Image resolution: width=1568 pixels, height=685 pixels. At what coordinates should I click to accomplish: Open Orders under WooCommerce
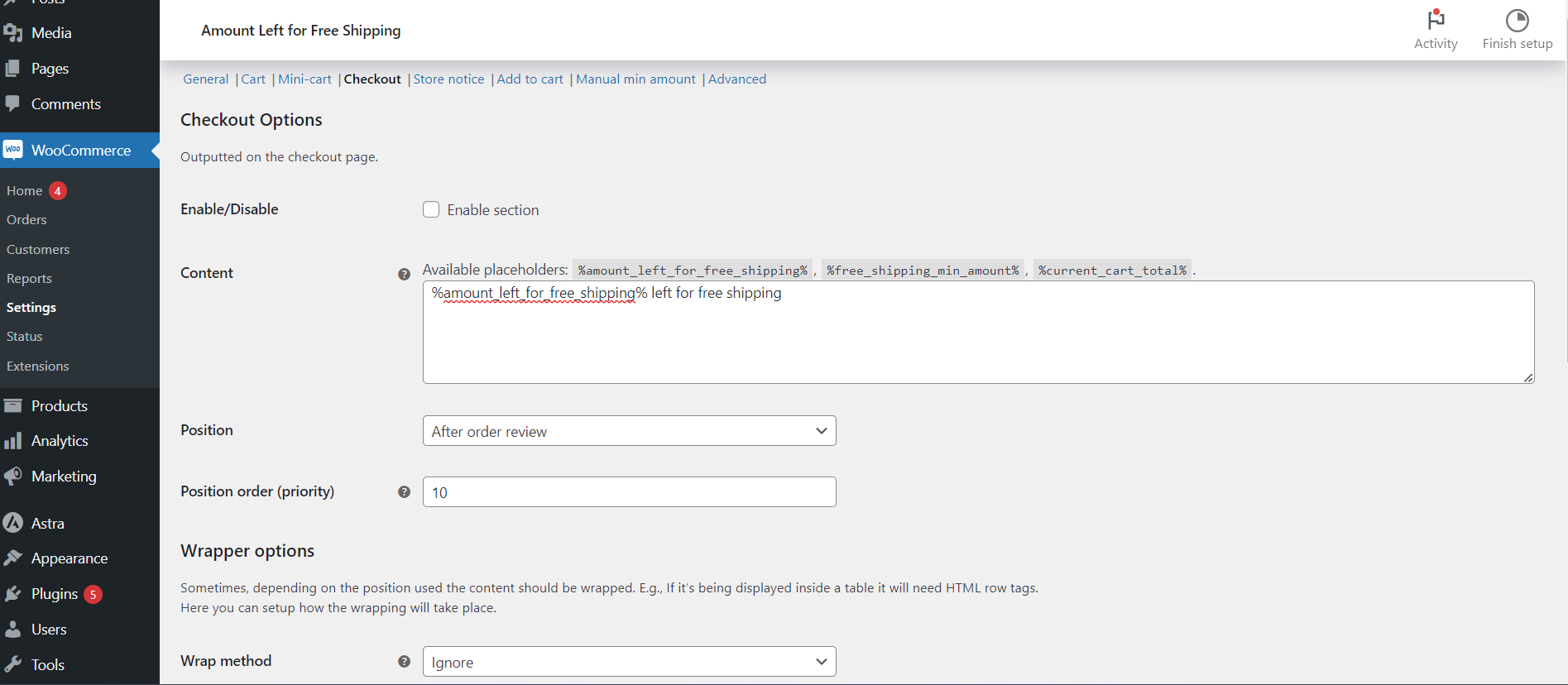pos(26,220)
